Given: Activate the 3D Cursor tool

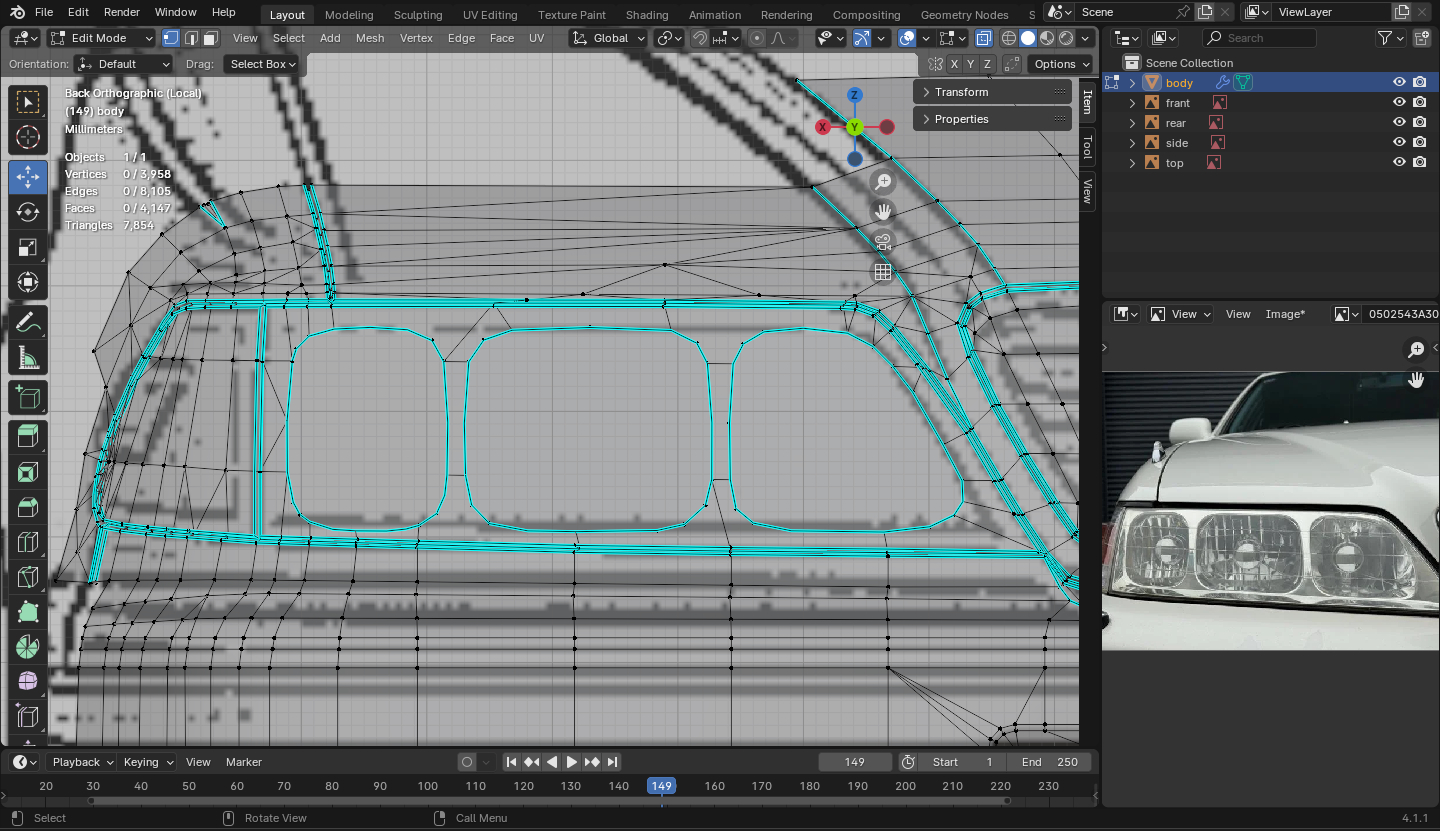Looking at the screenshot, I should pos(28,137).
